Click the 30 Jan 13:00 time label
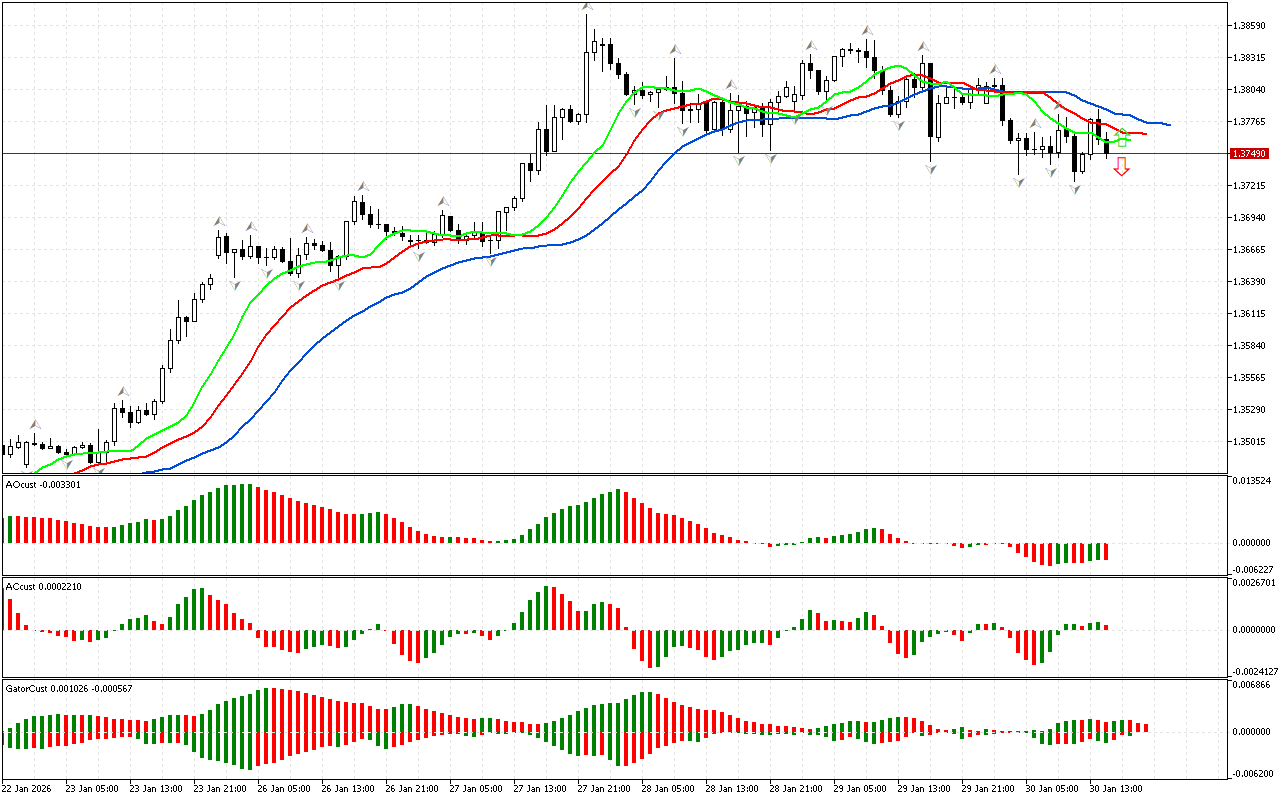 tap(1116, 788)
